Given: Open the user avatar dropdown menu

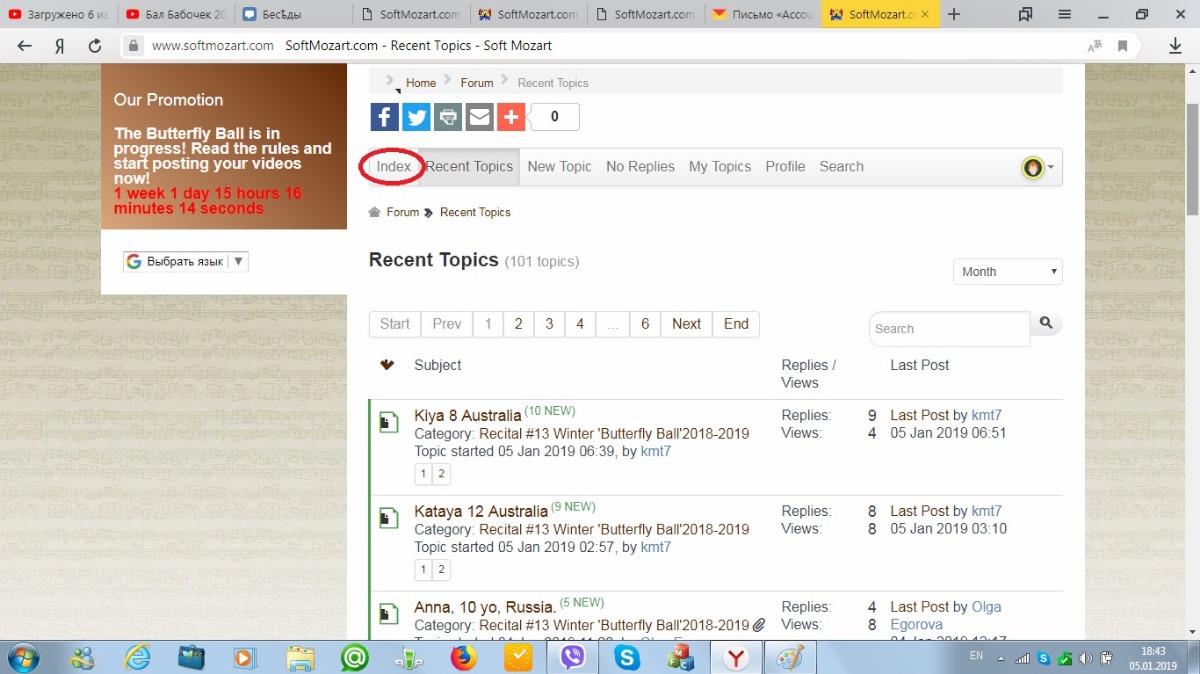Looking at the screenshot, I should point(1039,167).
